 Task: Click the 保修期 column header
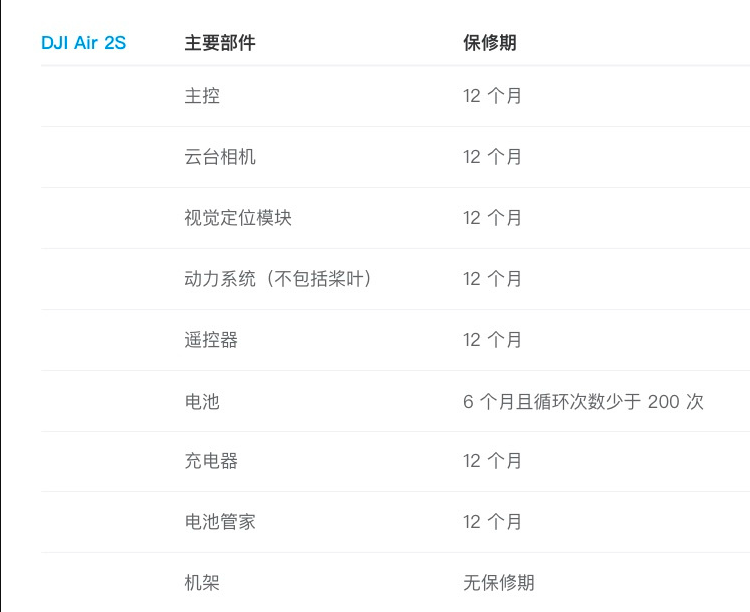click(490, 43)
